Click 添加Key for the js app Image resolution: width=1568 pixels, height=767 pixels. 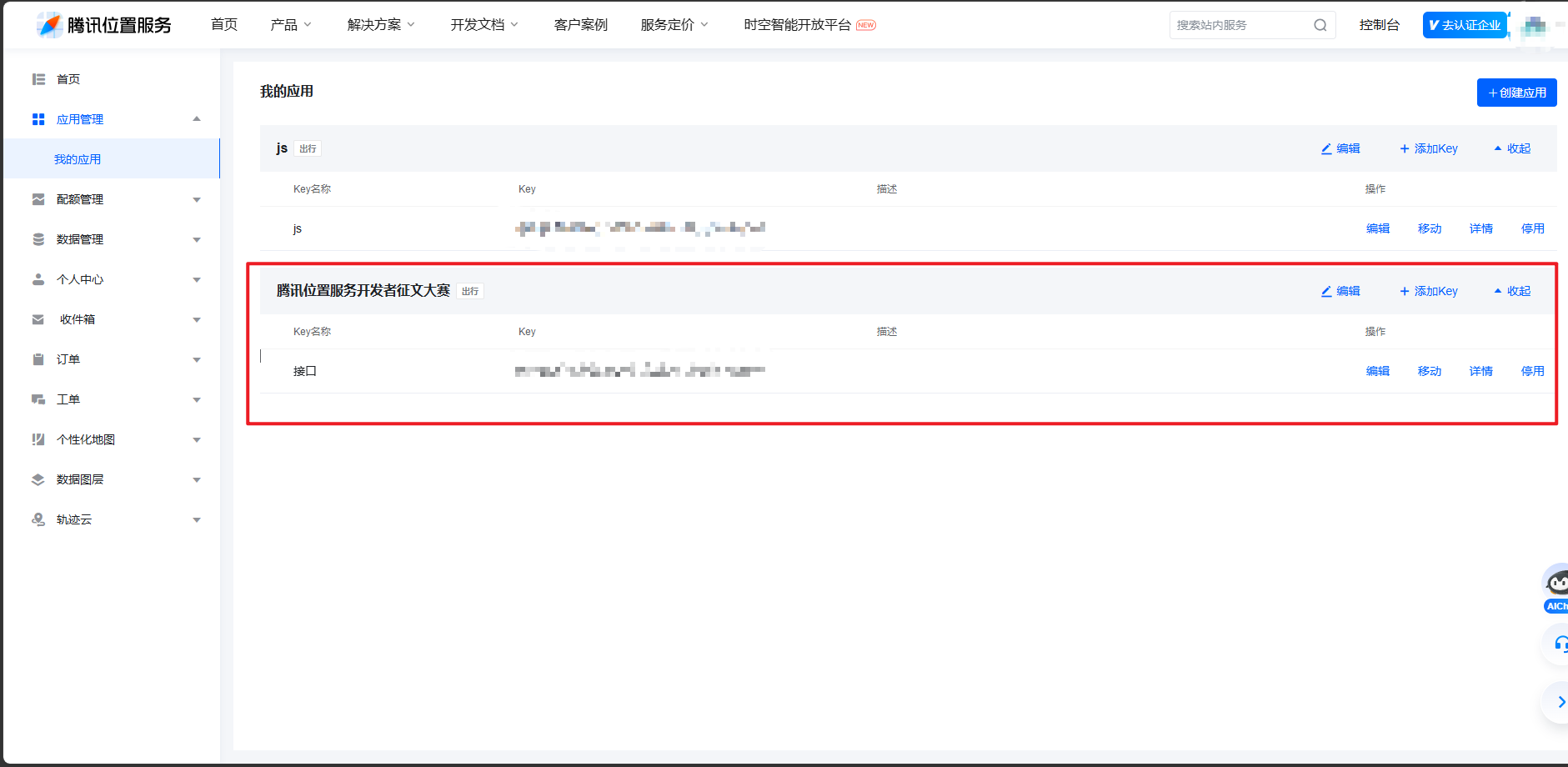(1429, 148)
